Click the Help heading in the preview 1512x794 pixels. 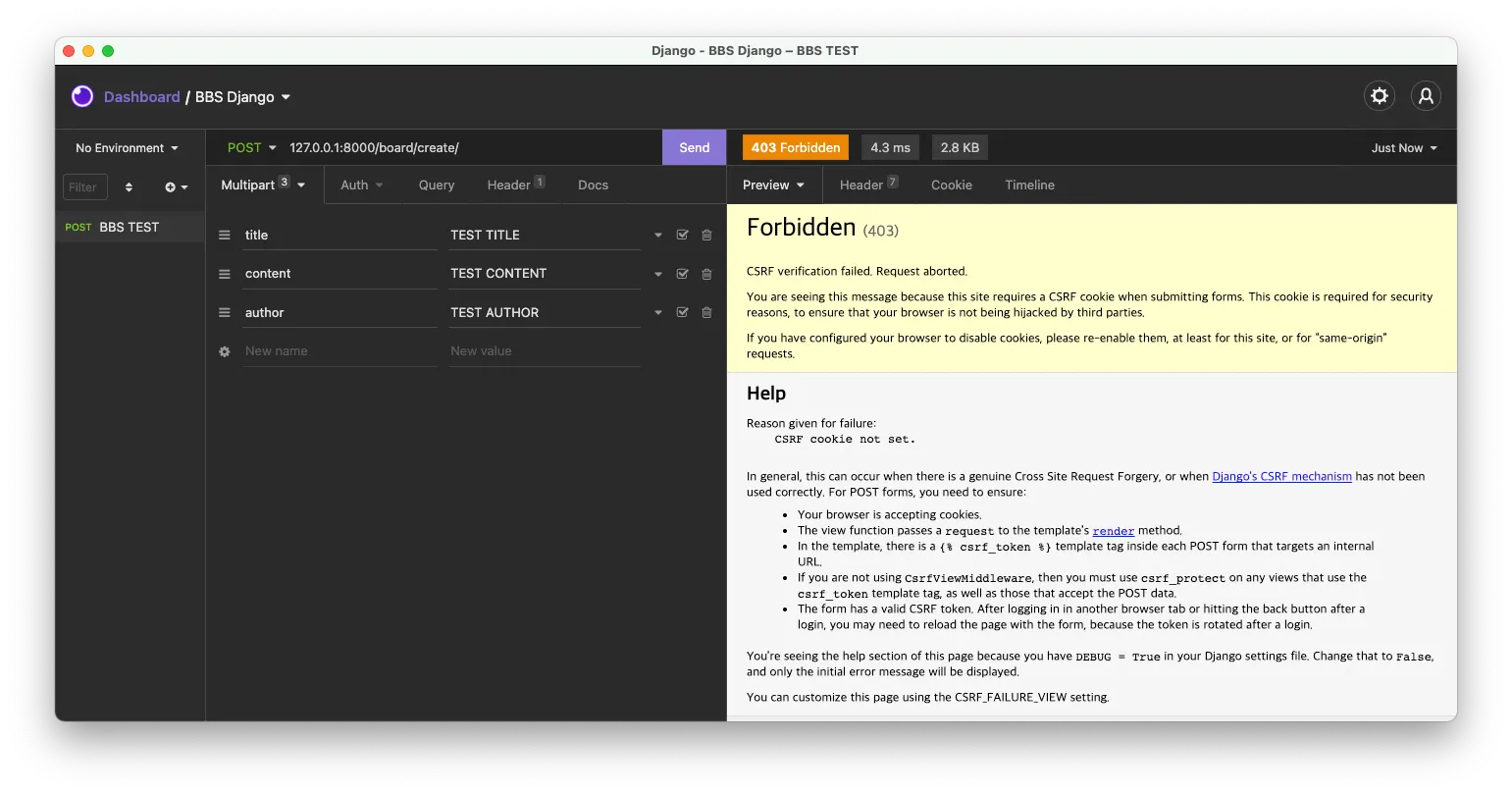pos(766,394)
